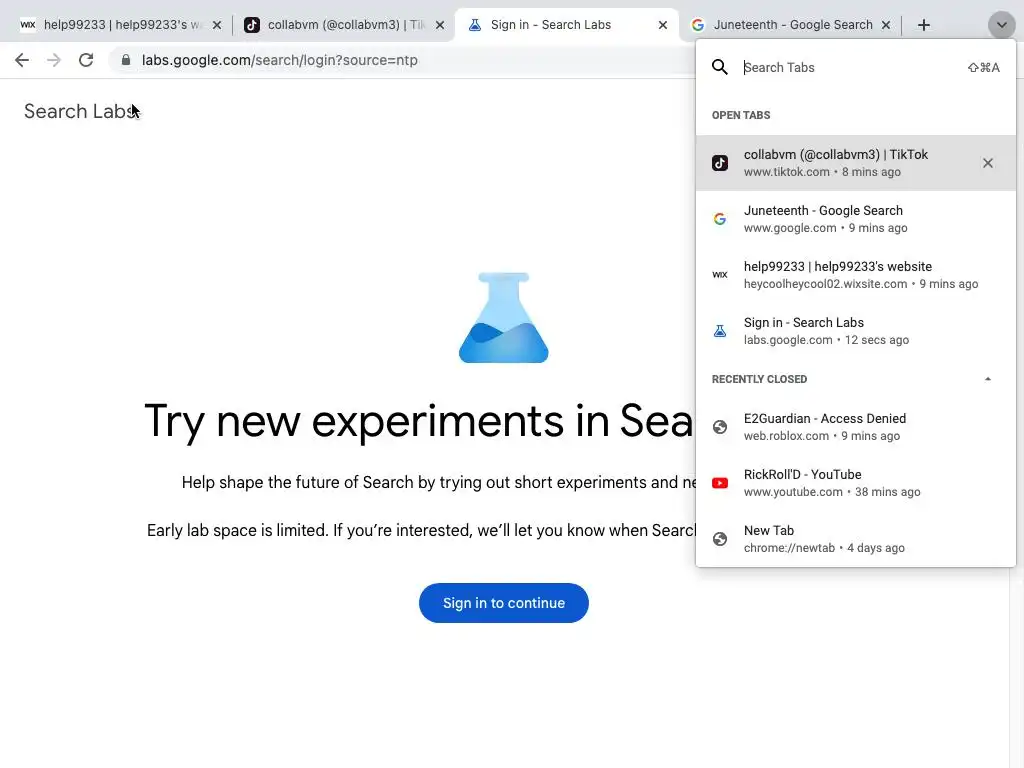Image resolution: width=1024 pixels, height=768 pixels.
Task: Switch to the collabvm TikTok tab in the tab strip
Action: pos(344,25)
